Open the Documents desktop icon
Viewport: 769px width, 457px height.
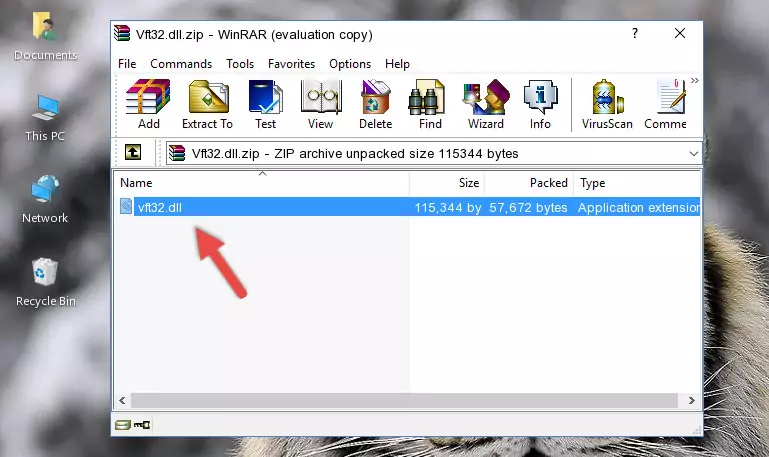[45, 37]
